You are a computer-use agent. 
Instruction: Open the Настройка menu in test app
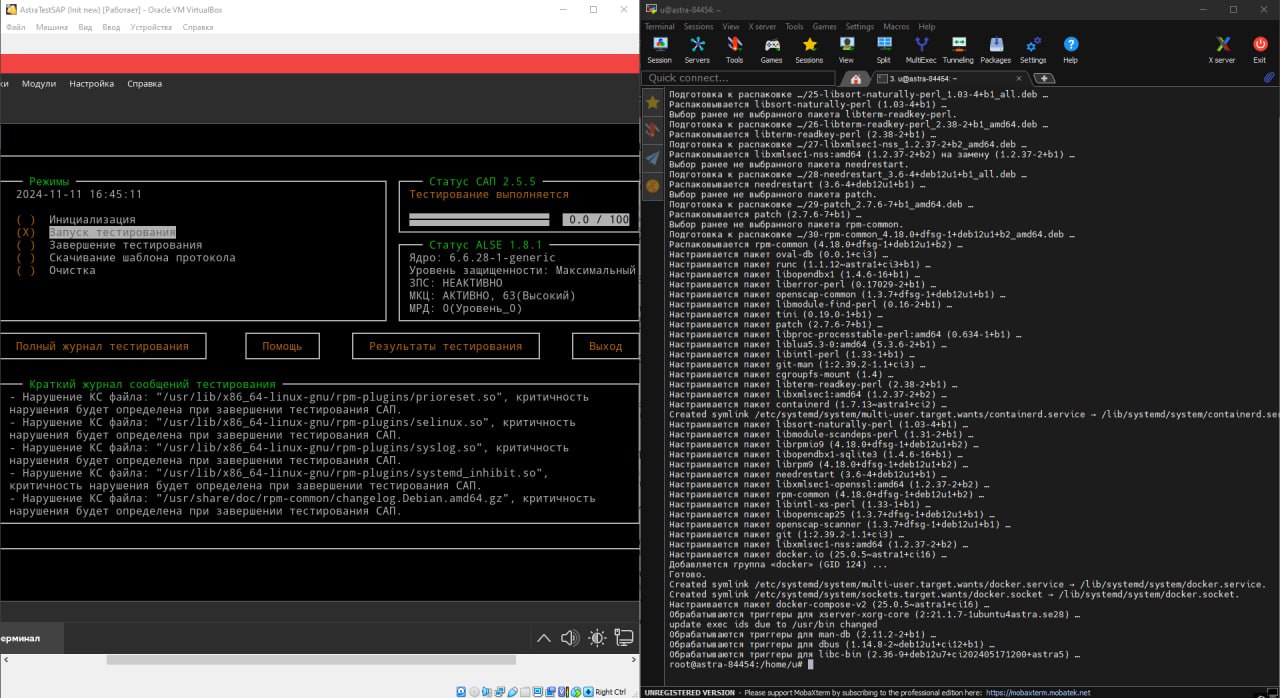click(x=91, y=84)
